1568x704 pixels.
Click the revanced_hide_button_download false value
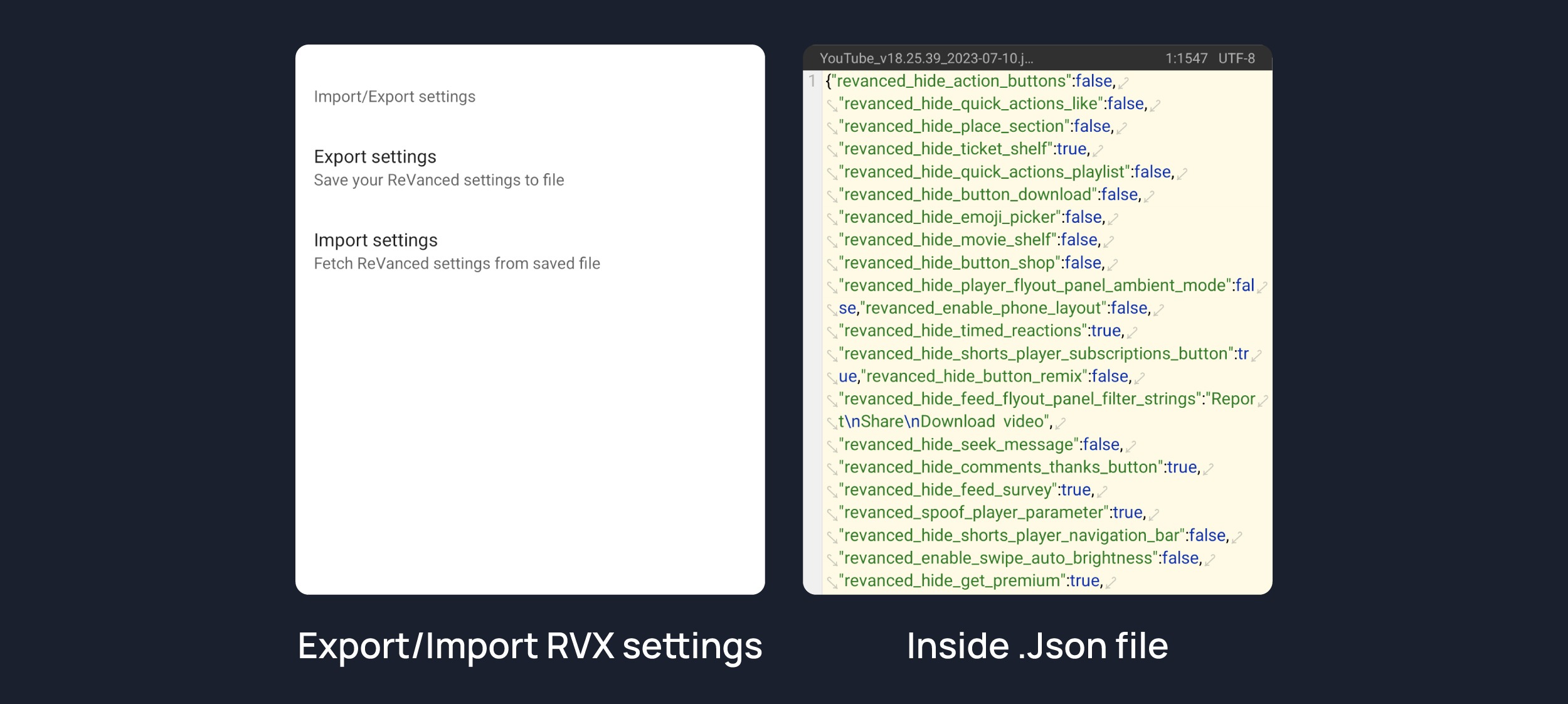(x=1120, y=195)
